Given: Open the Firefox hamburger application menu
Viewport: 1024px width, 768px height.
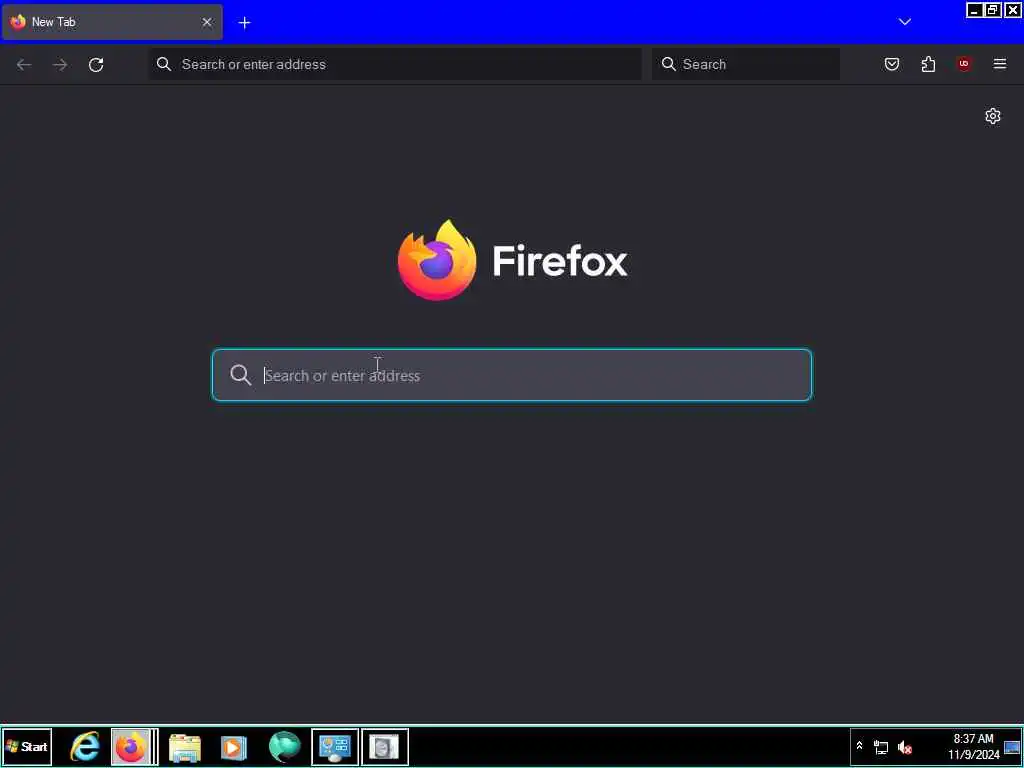Looking at the screenshot, I should pos(1000,64).
